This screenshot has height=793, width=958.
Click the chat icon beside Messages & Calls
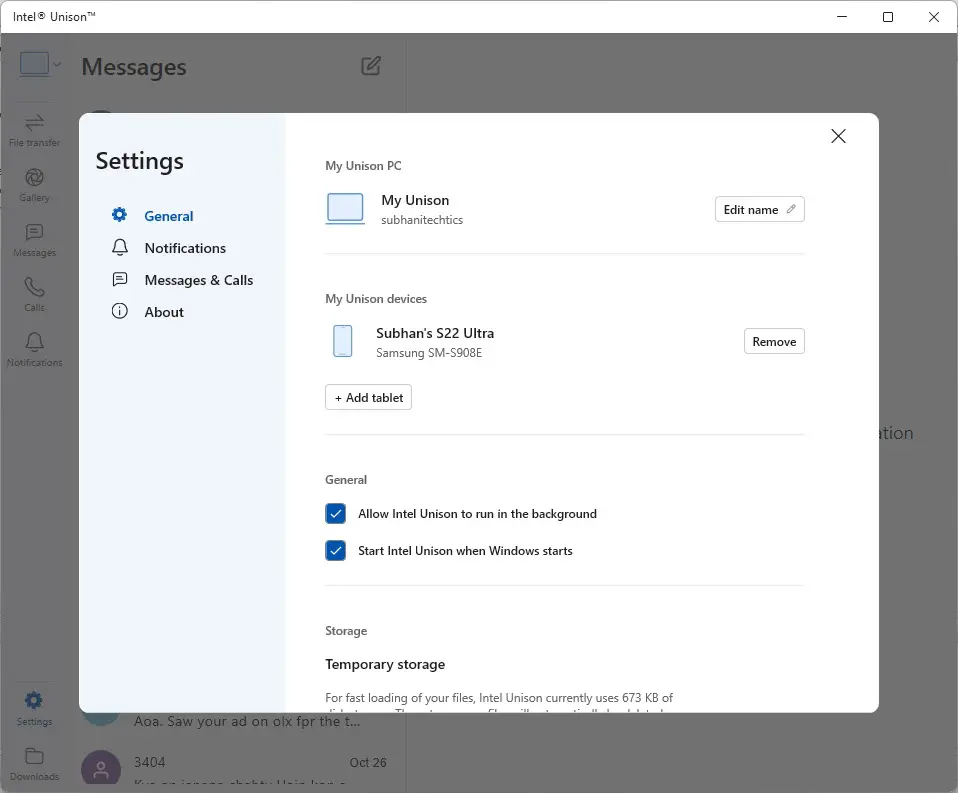(120, 279)
